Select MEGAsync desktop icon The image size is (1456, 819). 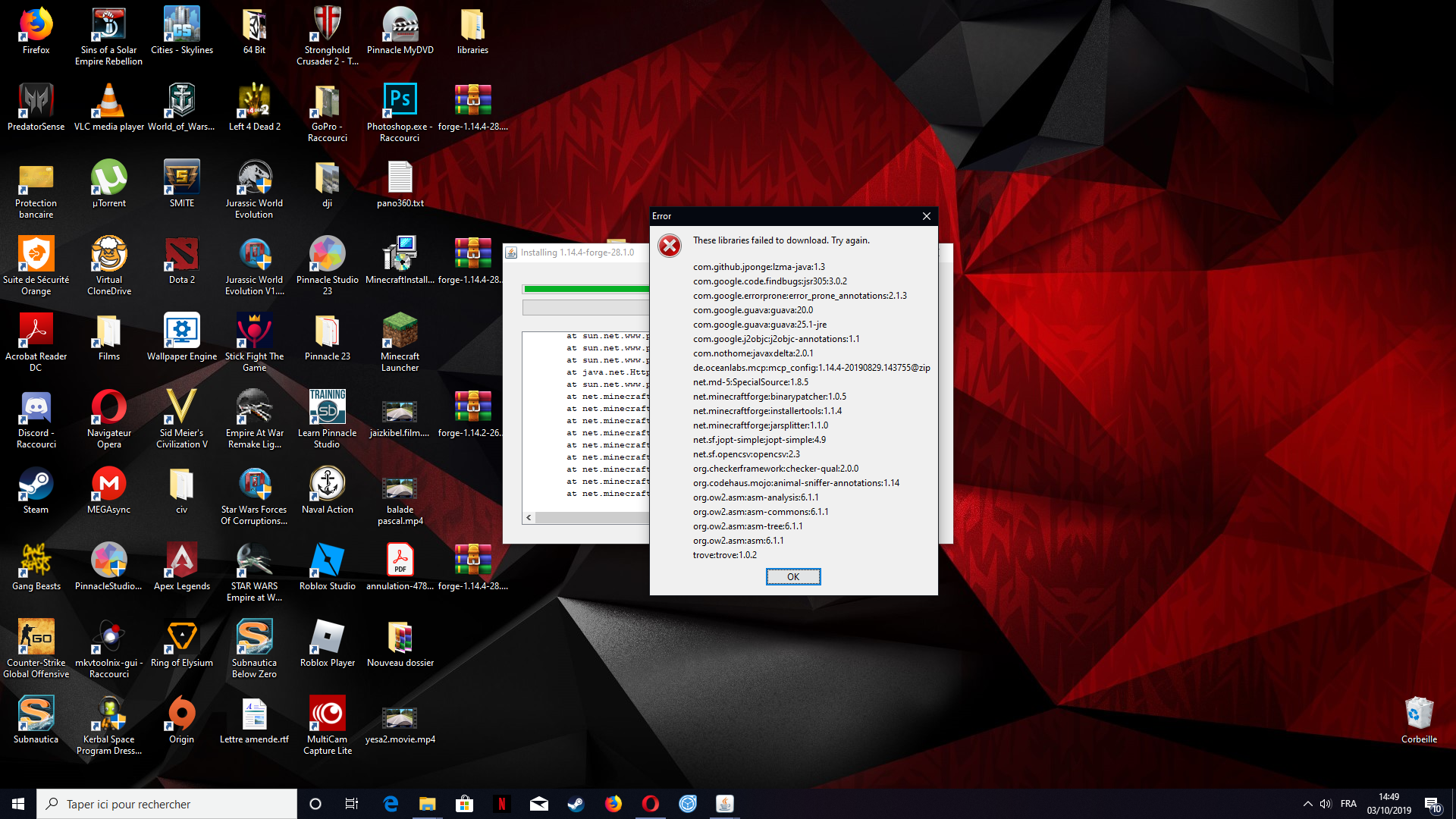(x=108, y=491)
